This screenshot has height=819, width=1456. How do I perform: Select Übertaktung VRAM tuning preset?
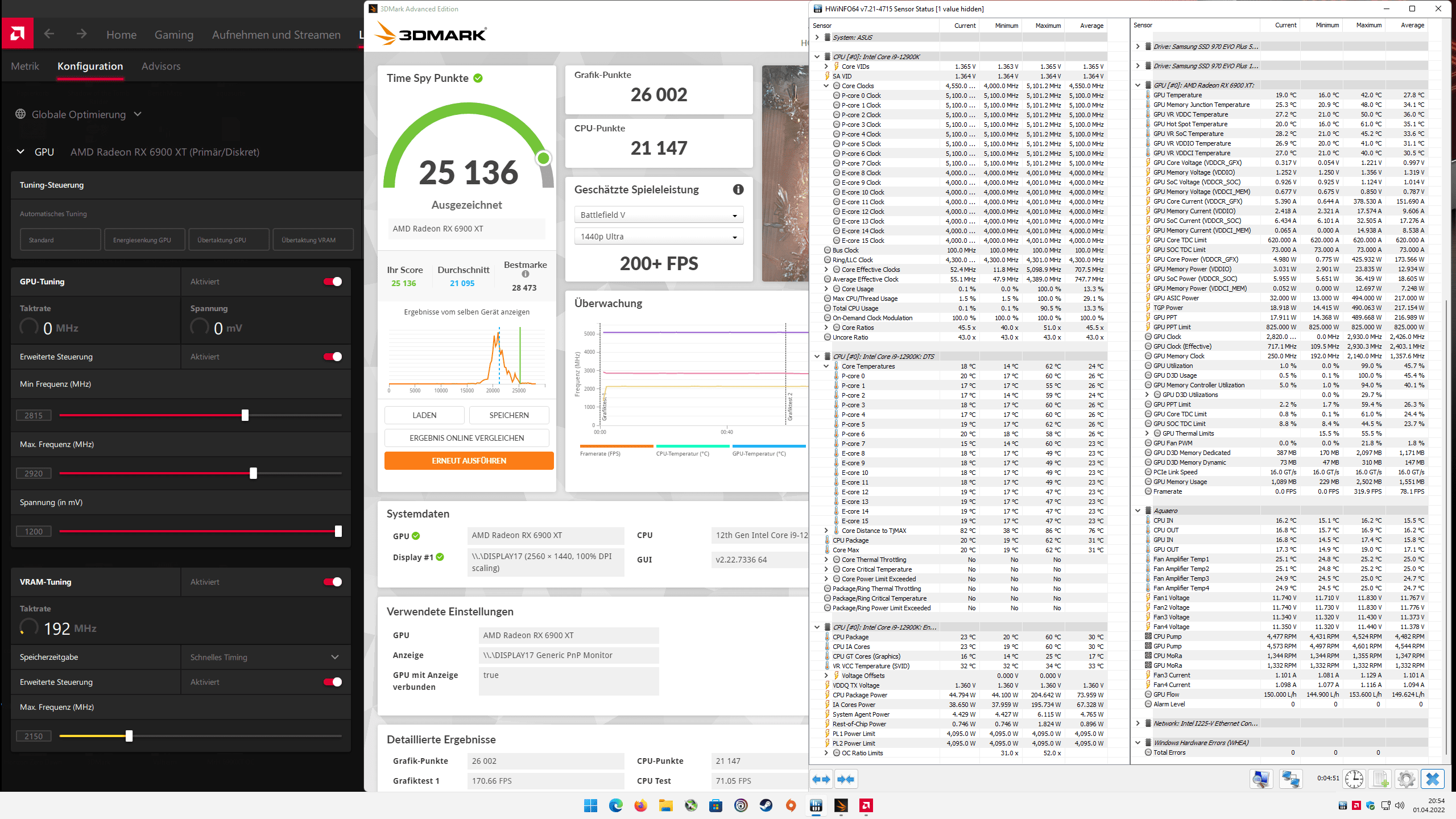pyautogui.click(x=313, y=240)
